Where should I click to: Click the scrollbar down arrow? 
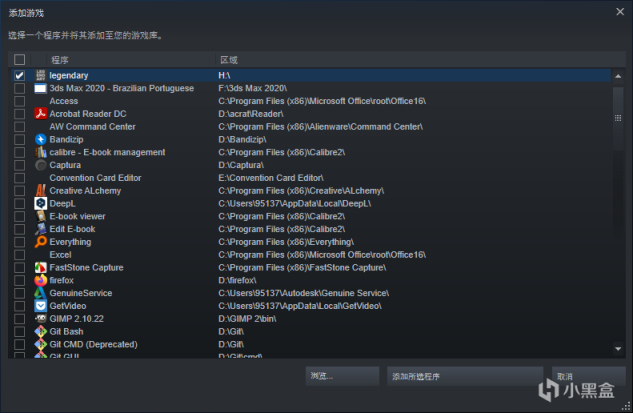click(x=618, y=349)
